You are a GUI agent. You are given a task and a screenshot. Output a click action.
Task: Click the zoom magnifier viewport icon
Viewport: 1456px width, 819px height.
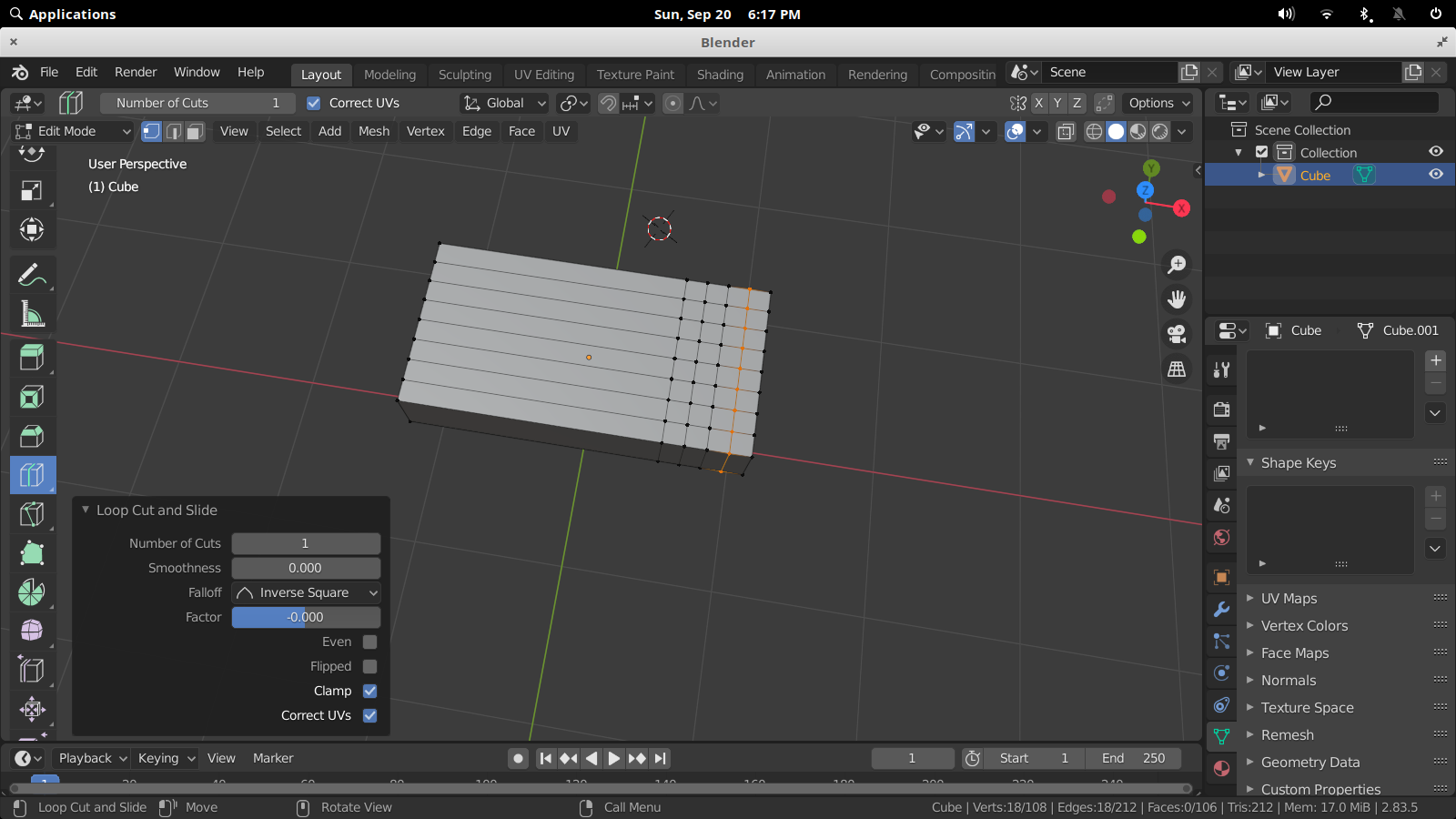[x=1177, y=265]
